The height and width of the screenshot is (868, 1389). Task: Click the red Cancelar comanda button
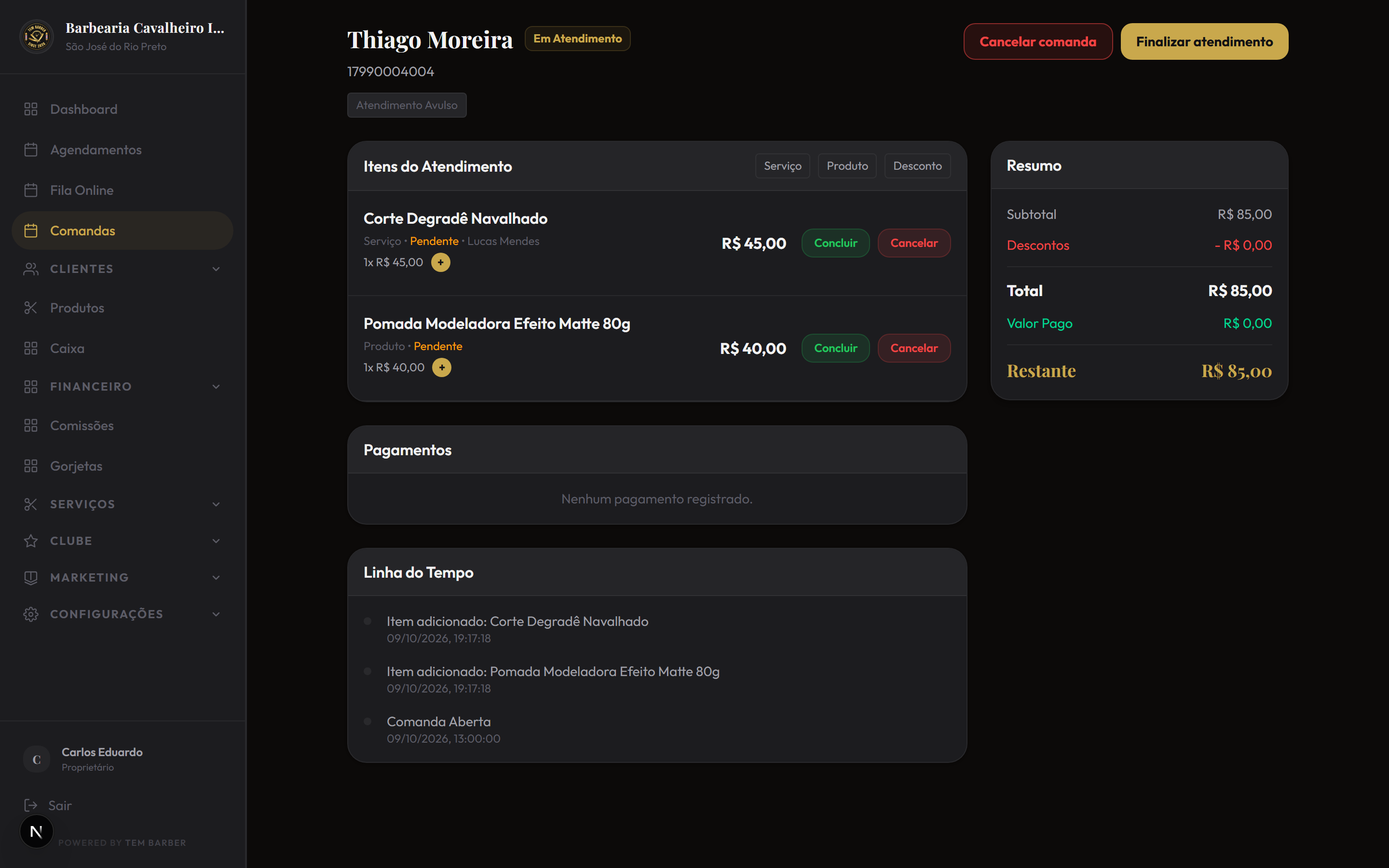(1038, 41)
